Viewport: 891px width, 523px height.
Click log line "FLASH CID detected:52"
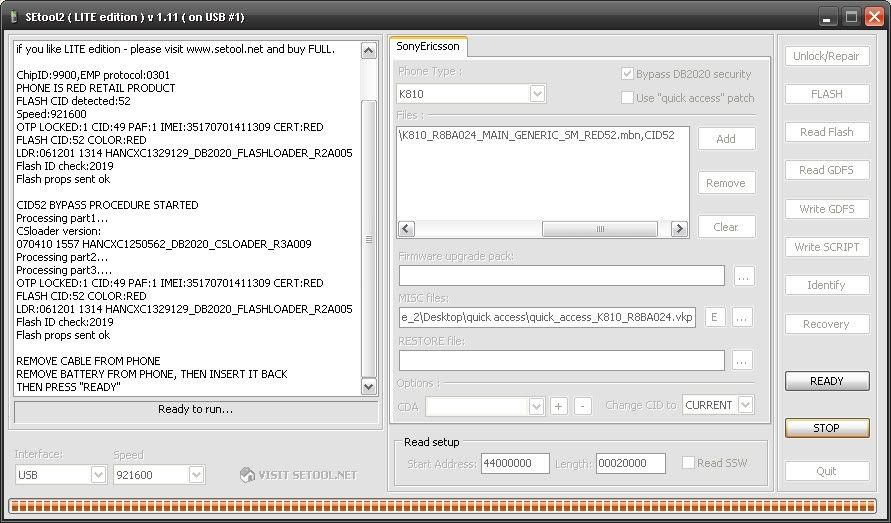tap(73, 101)
